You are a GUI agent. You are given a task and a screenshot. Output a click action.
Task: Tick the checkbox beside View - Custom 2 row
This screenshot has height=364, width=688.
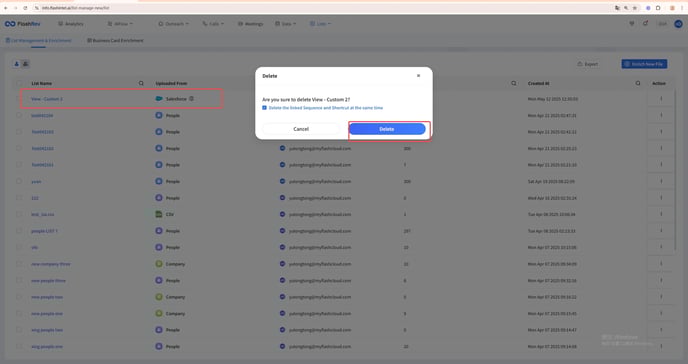coord(19,99)
